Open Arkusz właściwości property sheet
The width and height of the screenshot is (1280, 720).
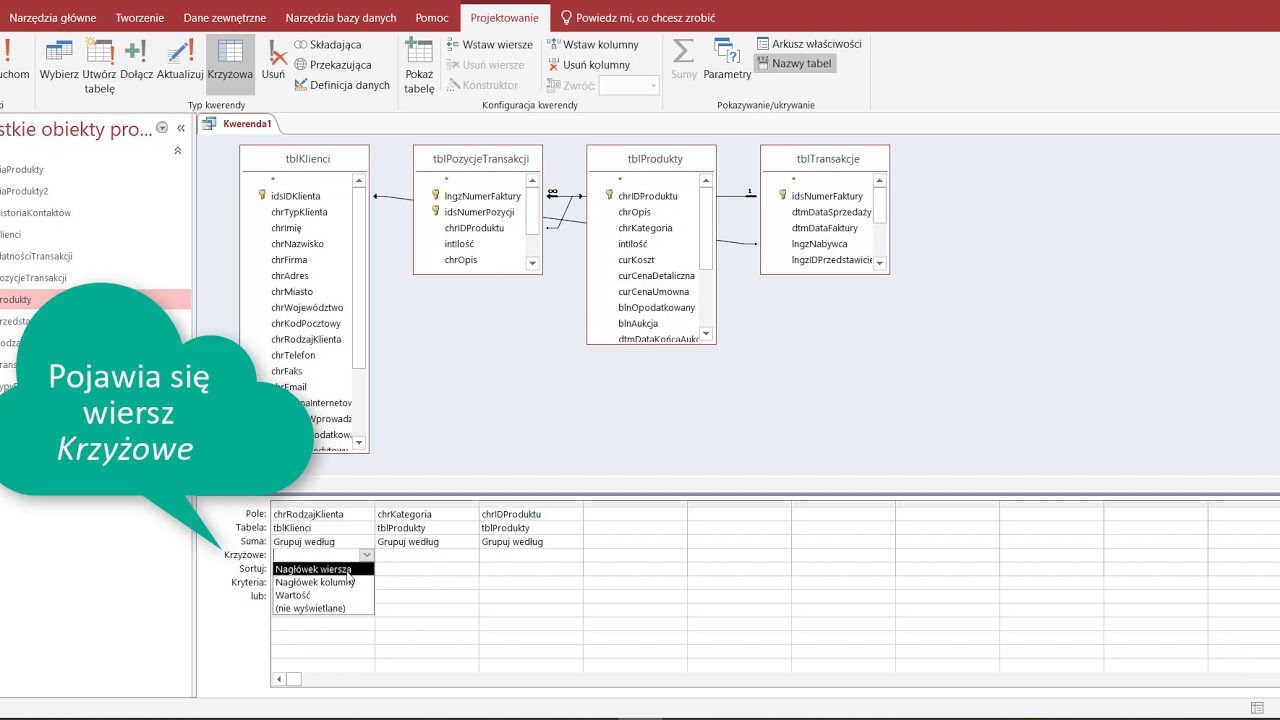point(809,44)
